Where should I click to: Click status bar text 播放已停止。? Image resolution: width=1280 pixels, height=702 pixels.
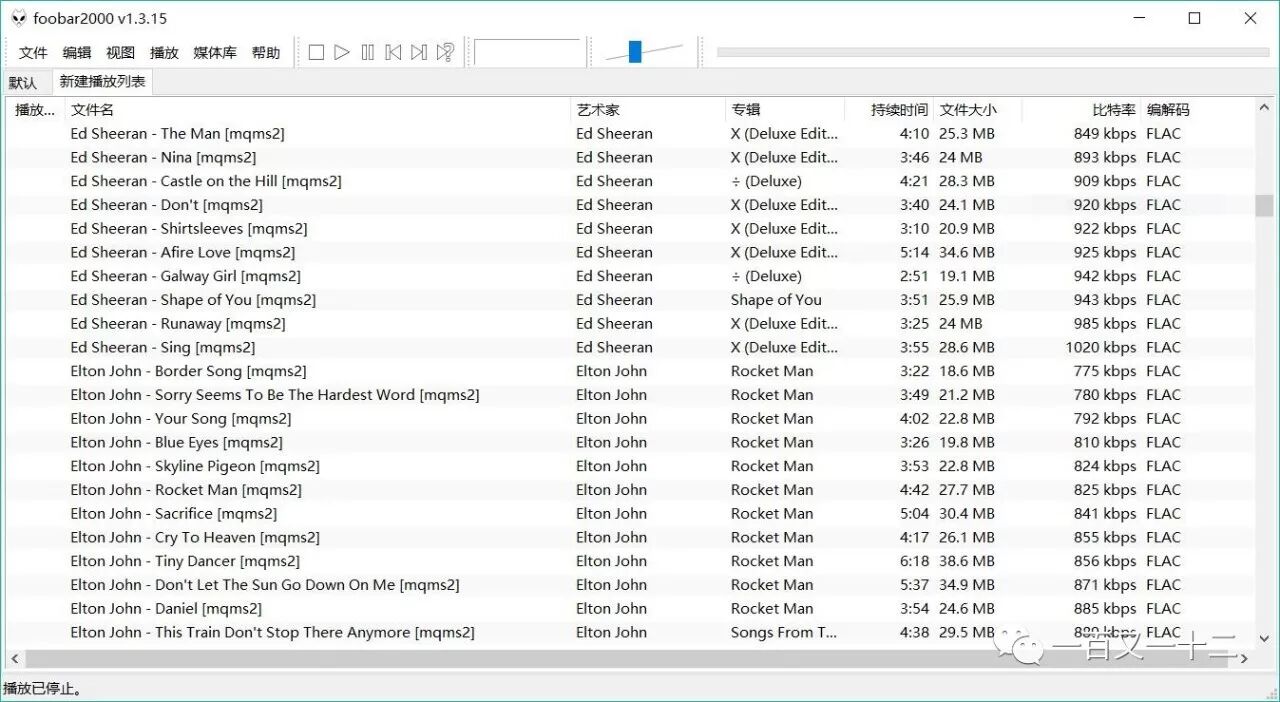43,688
